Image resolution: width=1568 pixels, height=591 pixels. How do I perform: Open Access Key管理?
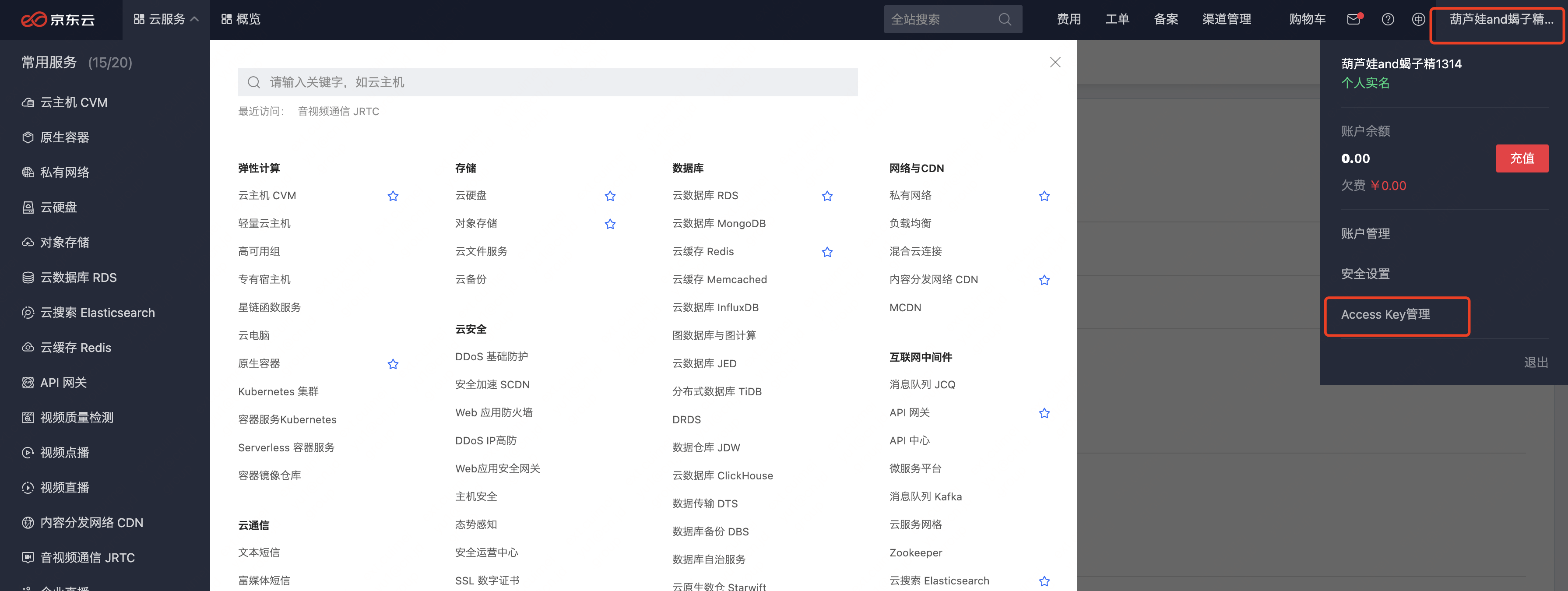click(1385, 315)
